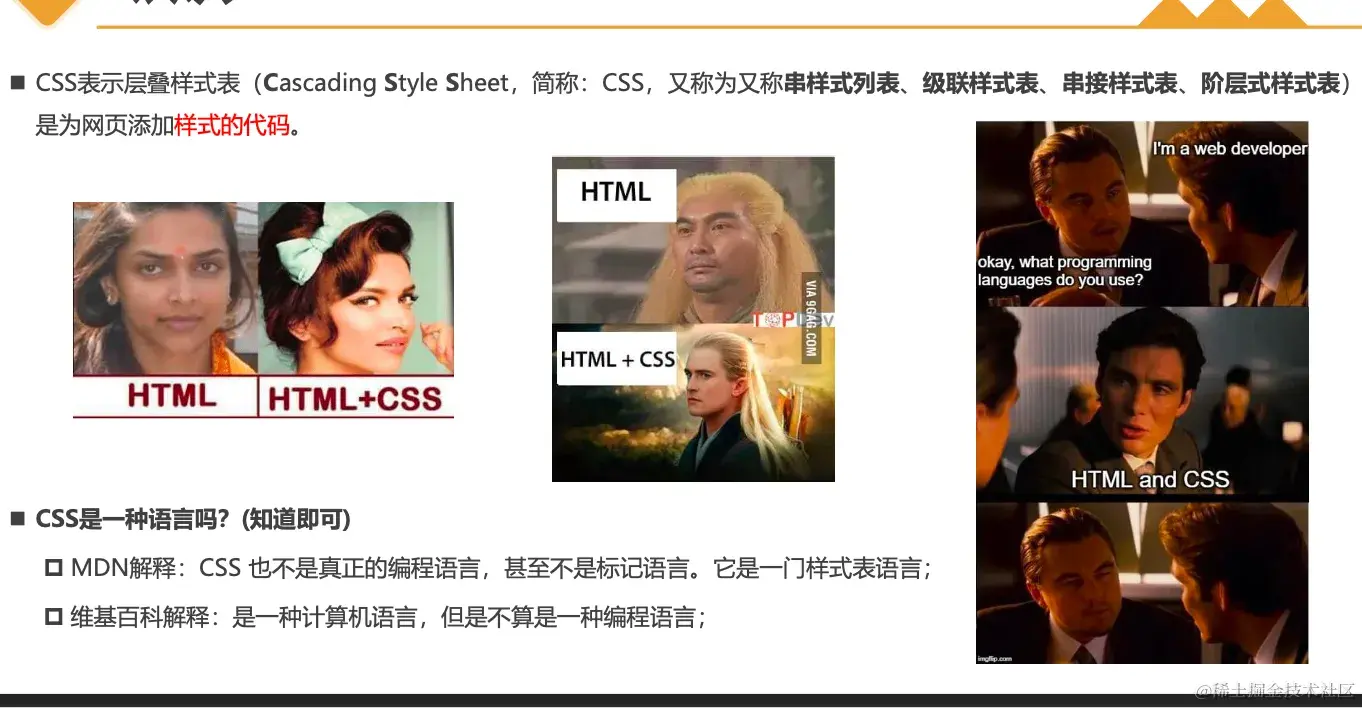Click the caption I'm a web developer
The height and width of the screenshot is (708, 1362).
(1229, 148)
